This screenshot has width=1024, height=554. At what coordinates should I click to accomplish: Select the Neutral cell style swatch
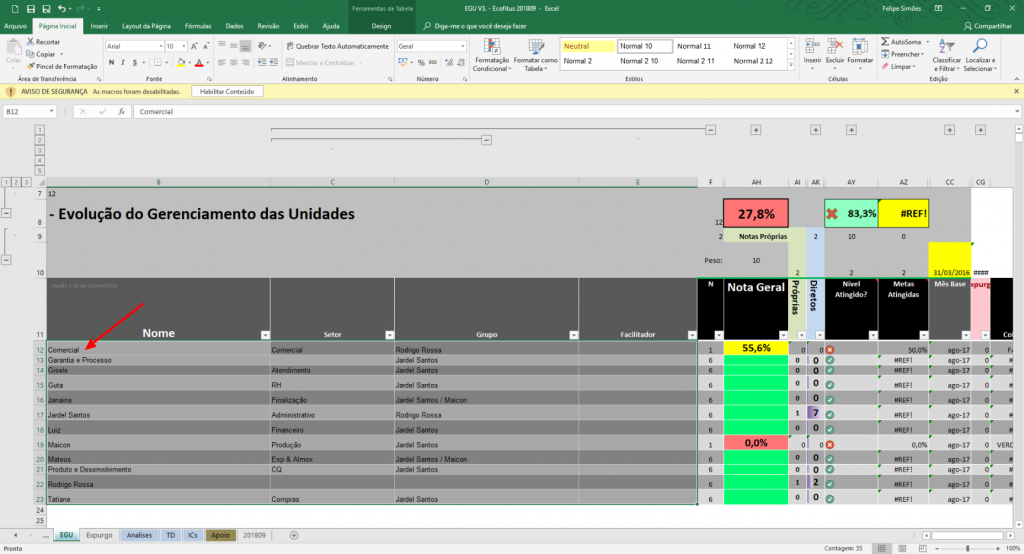(x=588, y=46)
